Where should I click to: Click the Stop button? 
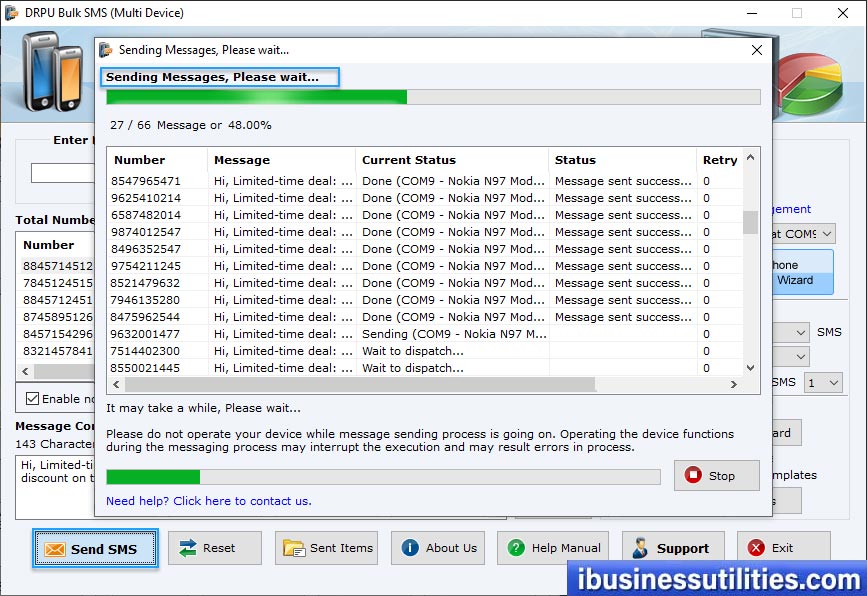click(x=717, y=475)
